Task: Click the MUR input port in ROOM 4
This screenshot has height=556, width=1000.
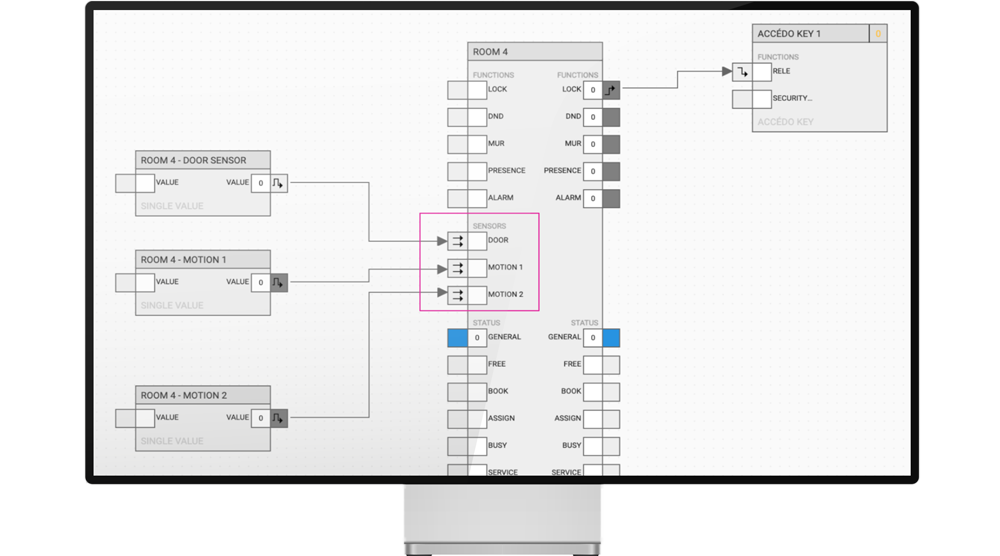Action: (457, 144)
